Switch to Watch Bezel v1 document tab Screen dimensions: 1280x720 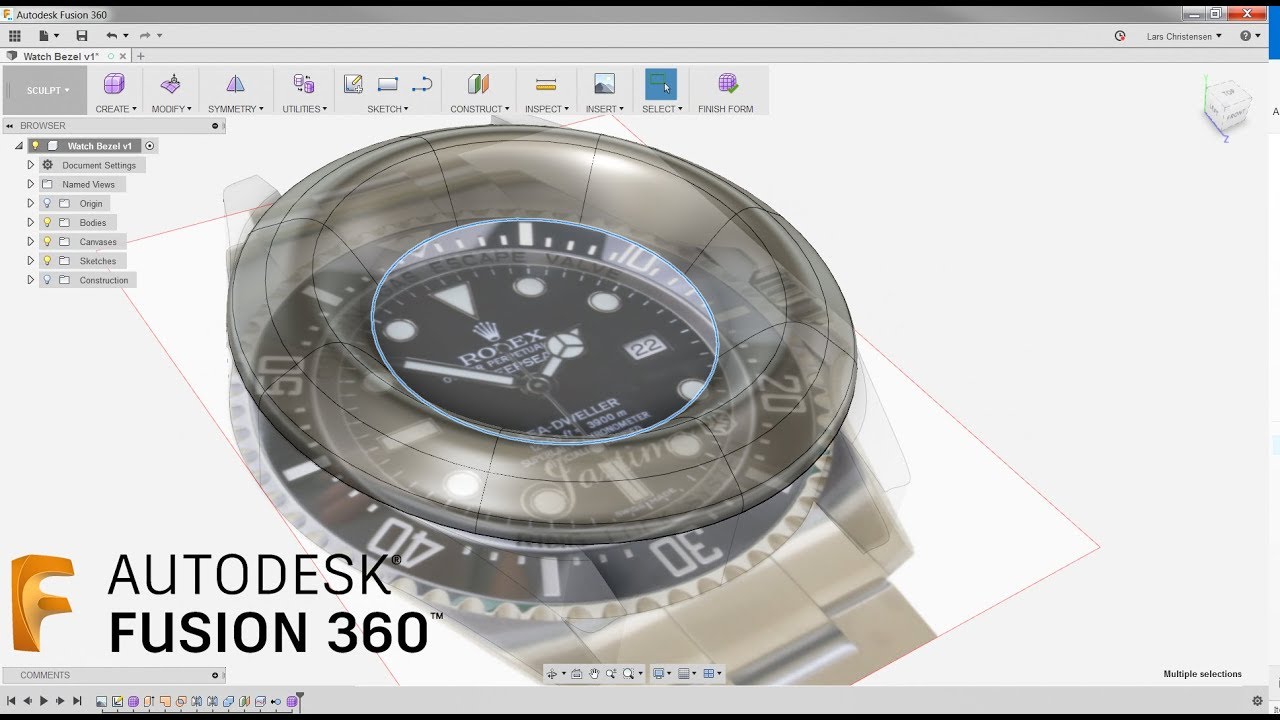(x=60, y=56)
